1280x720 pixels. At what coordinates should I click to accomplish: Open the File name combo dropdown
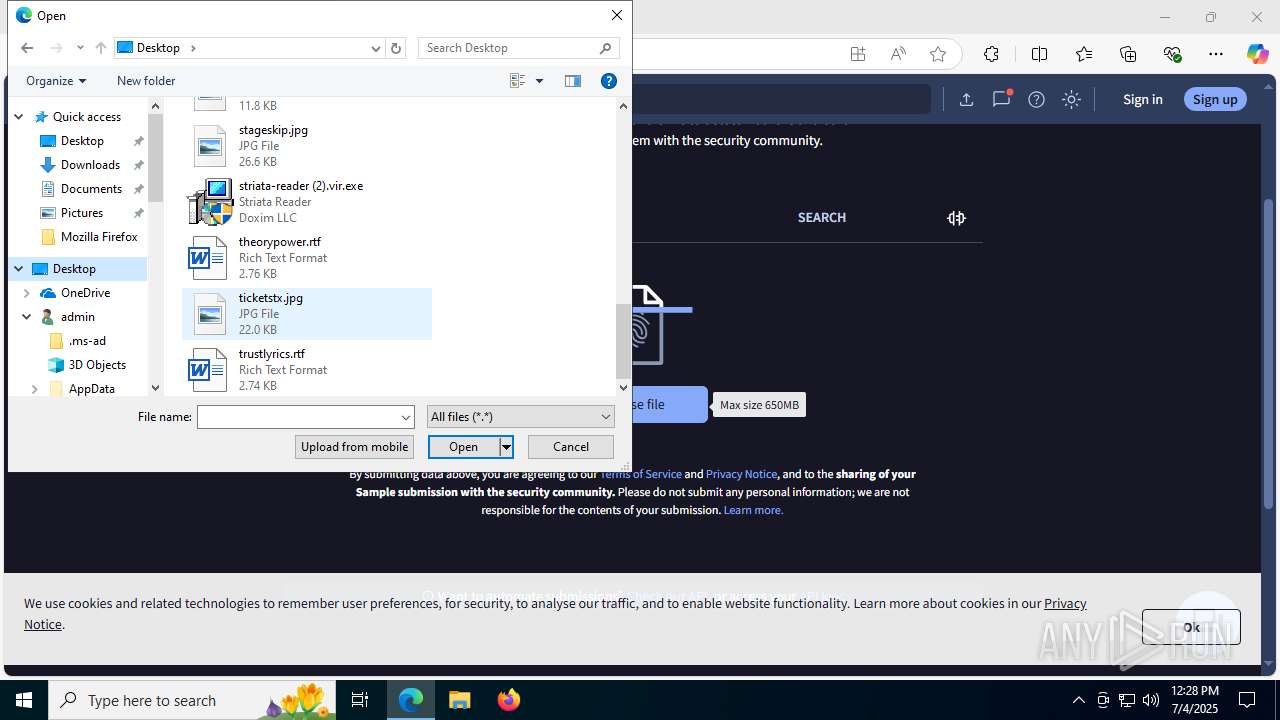pos(406,417)
